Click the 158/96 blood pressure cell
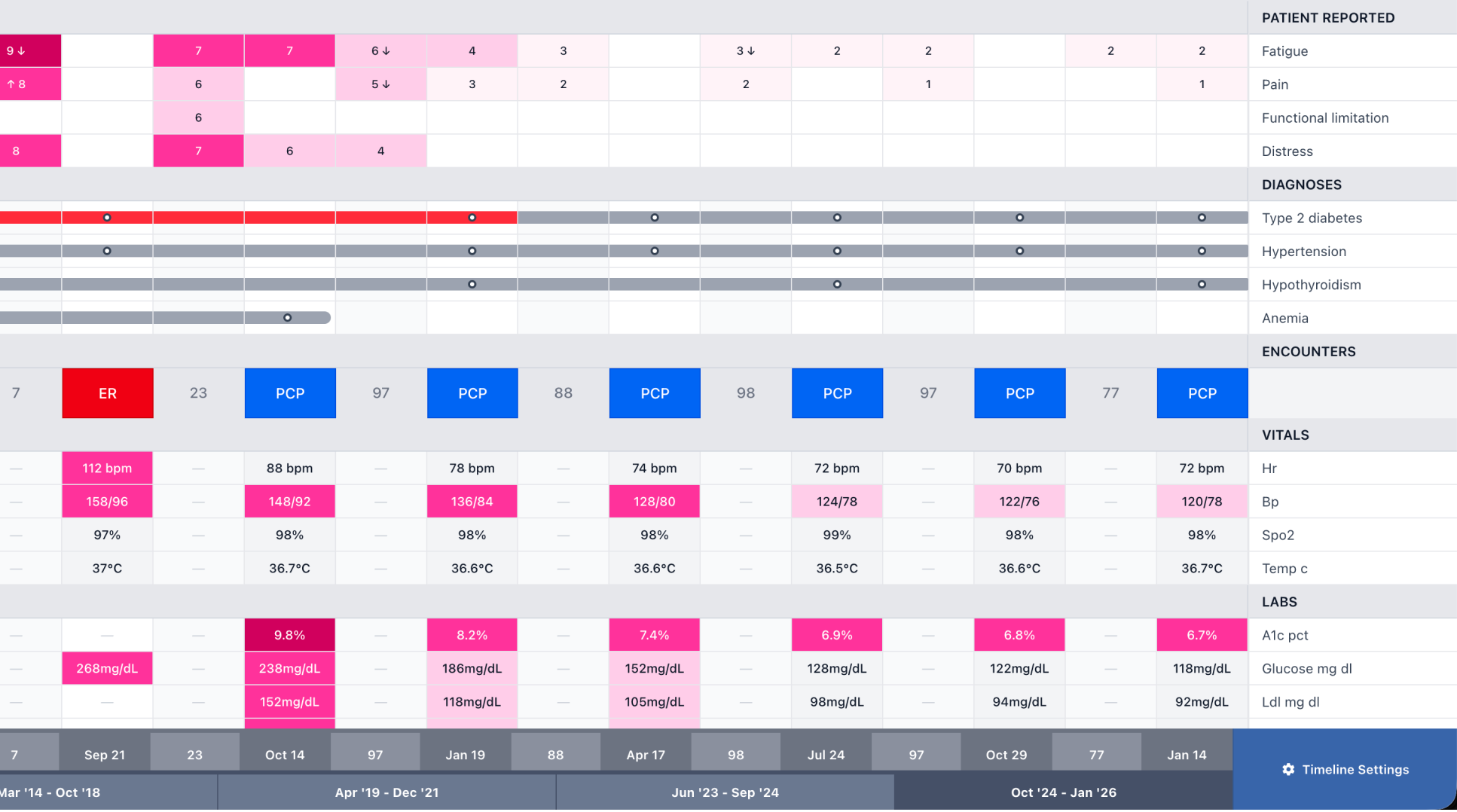The image size is (1457, 812). 107,502
